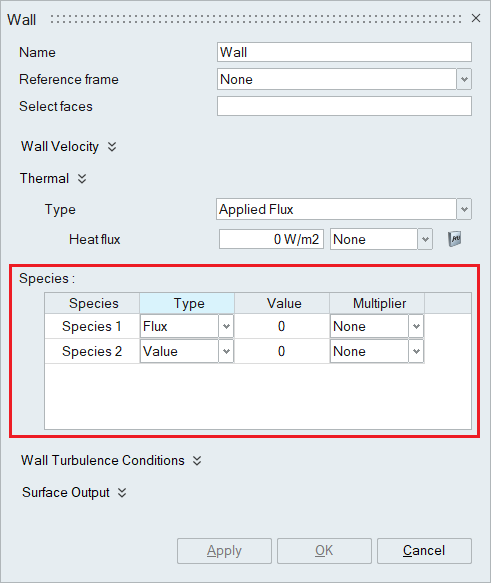Click the Name input field
491x583 pixels.
[x=344, y=52]
